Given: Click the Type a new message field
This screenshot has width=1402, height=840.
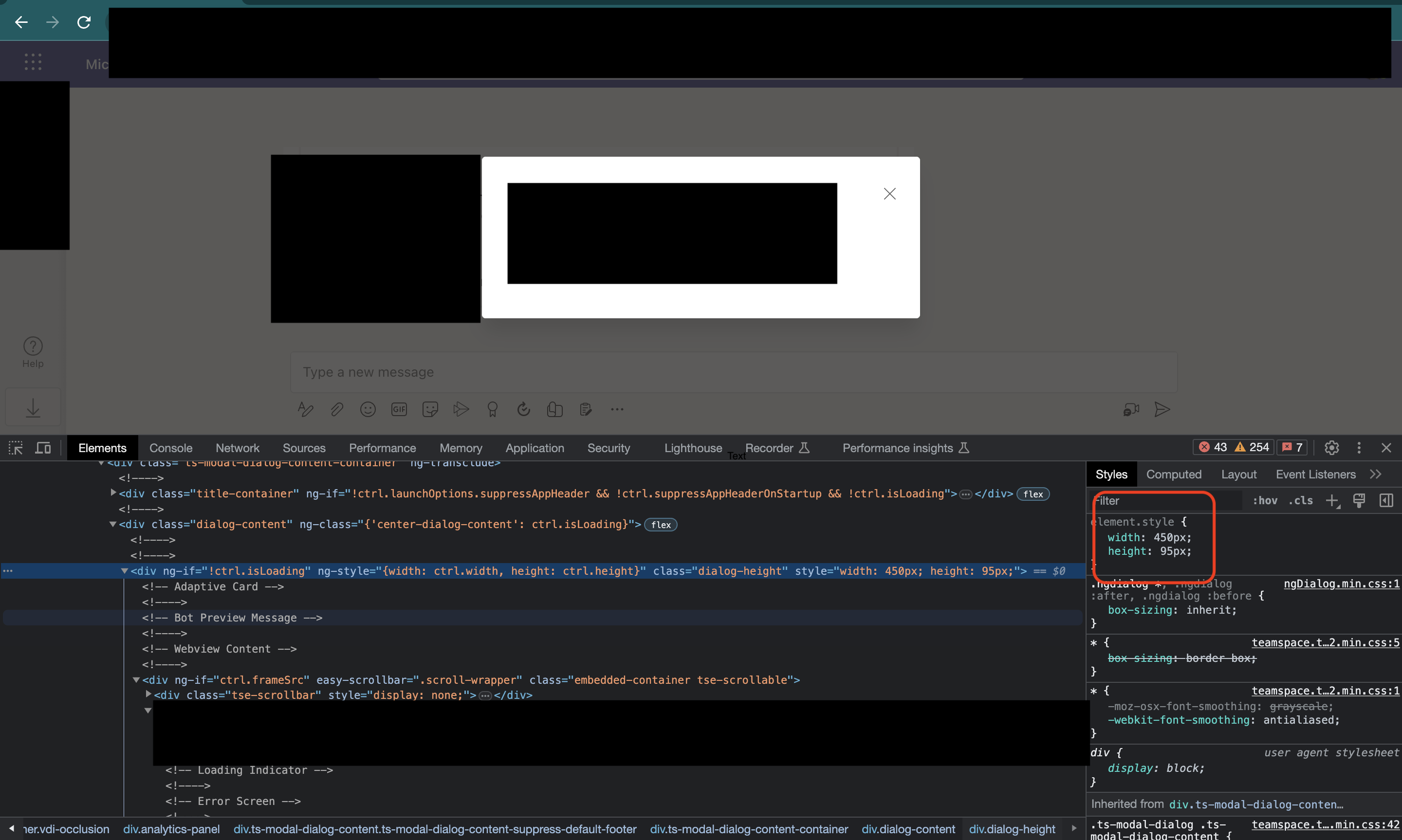Looking at the screenshot, I should coord(679,372).
